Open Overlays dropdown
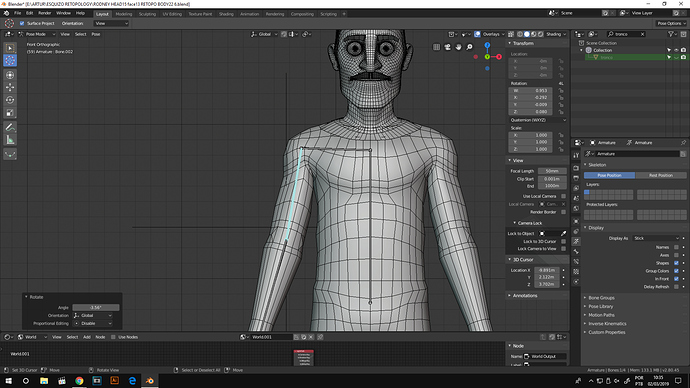The height and width of the screenshot is (388, 690). pyautogui.click(x=493, y=34)
